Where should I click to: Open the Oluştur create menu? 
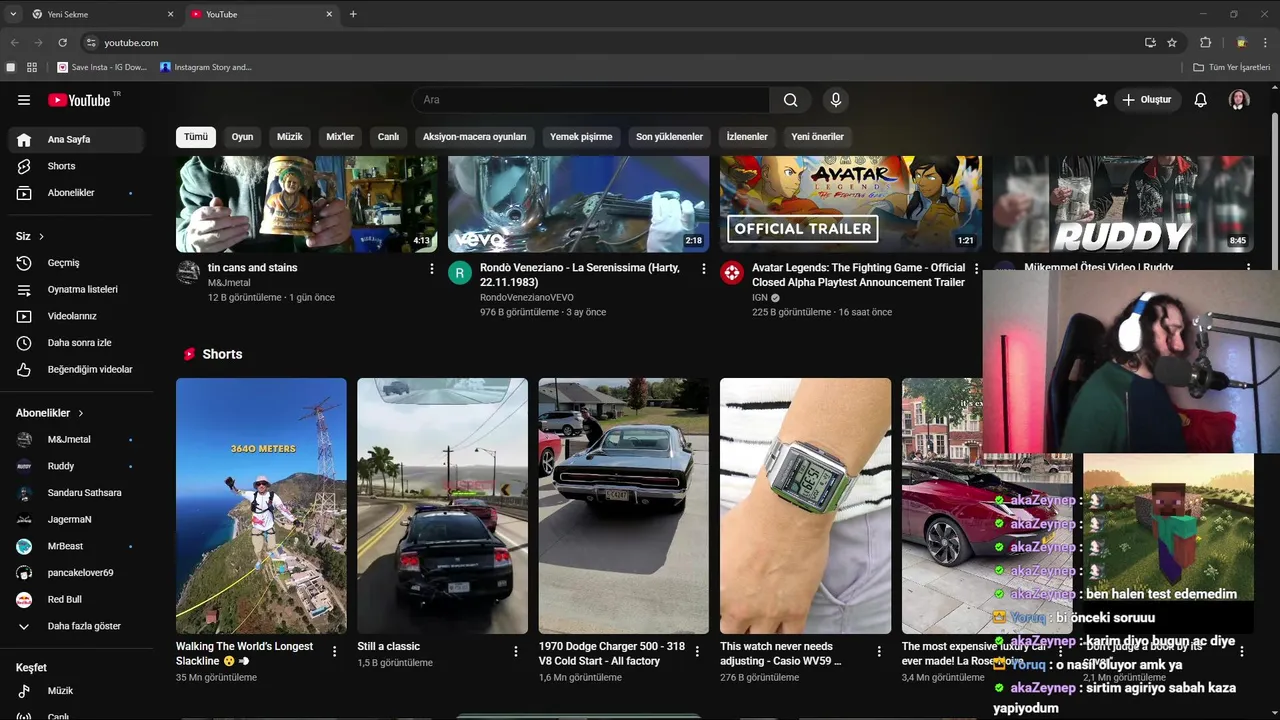point(1147,100)
